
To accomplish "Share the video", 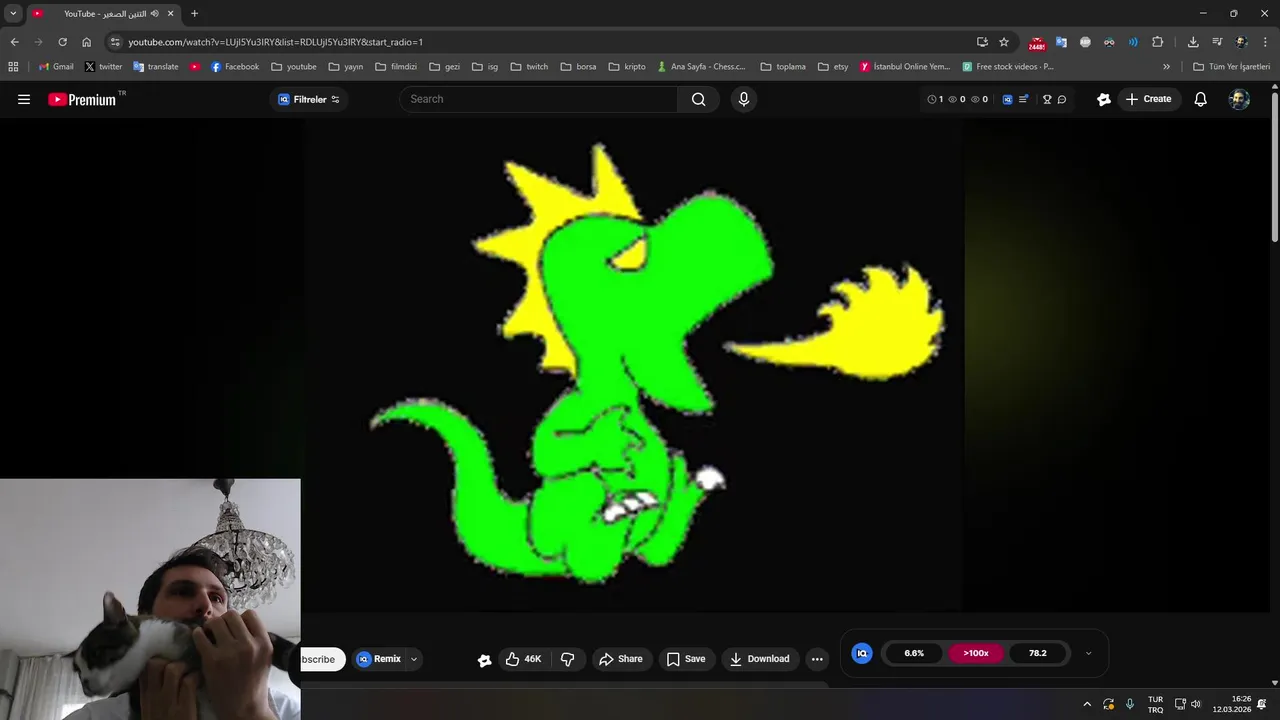I will coord(621,659).
